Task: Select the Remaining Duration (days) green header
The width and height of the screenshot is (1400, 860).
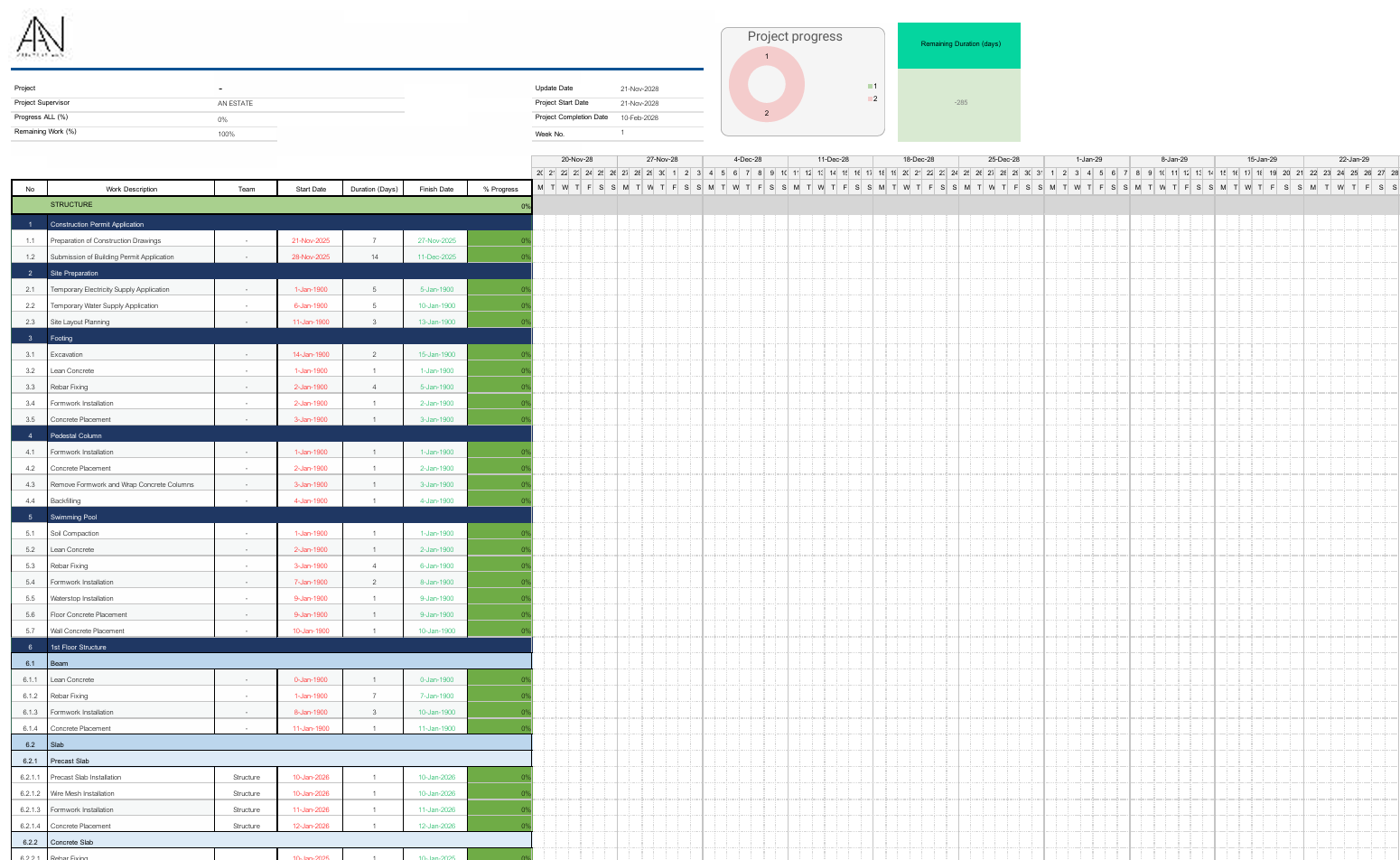Action: point(959,44)
